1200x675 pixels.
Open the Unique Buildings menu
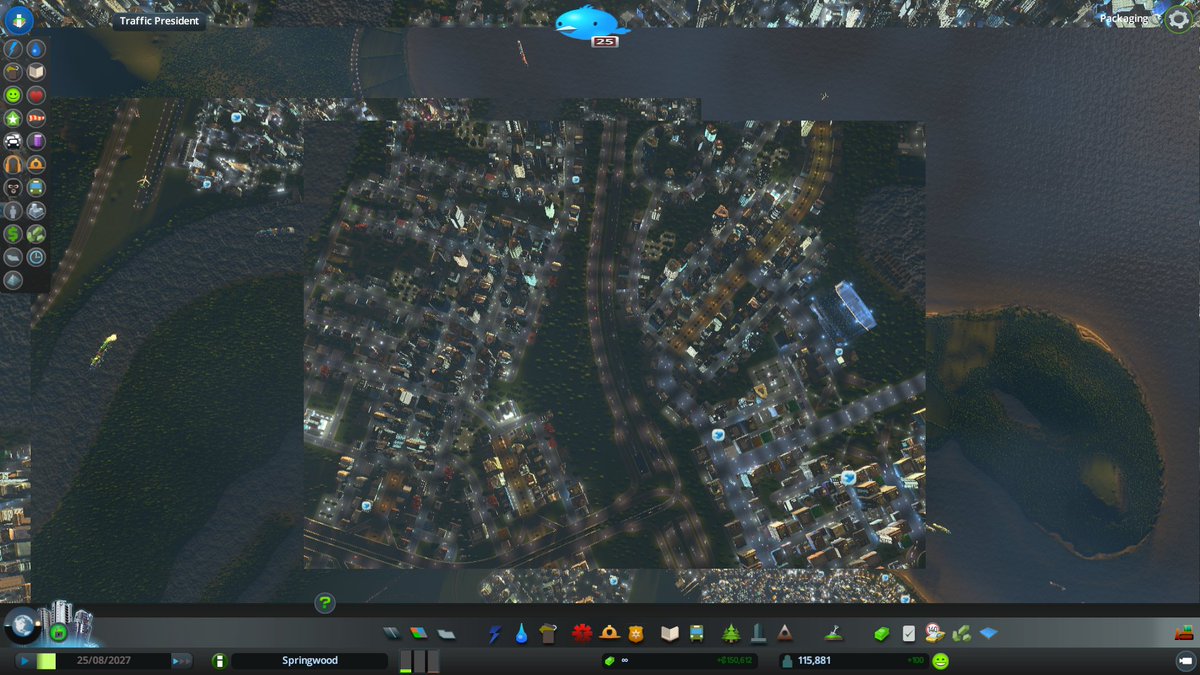[x=758, y=633]
